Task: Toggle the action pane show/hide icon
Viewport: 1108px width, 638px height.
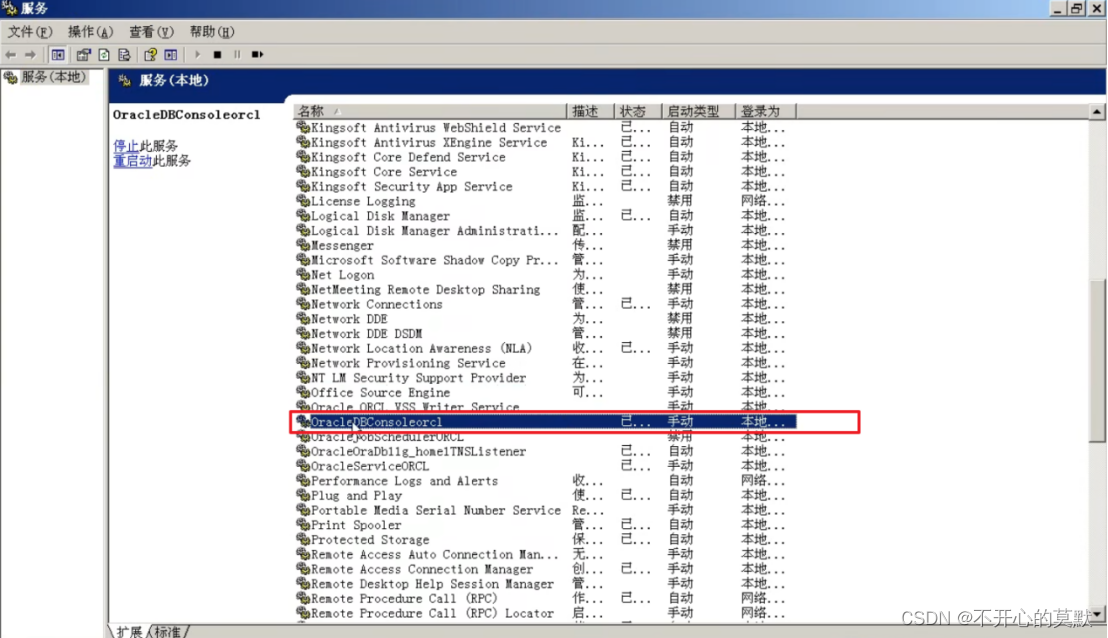Action: pos(171,54)
